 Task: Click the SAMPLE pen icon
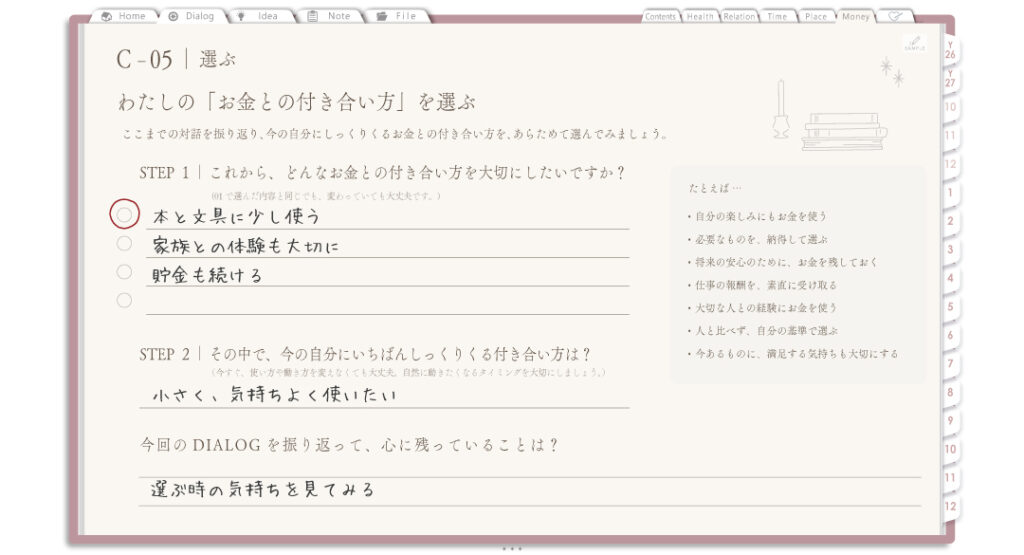click(914, 44)
